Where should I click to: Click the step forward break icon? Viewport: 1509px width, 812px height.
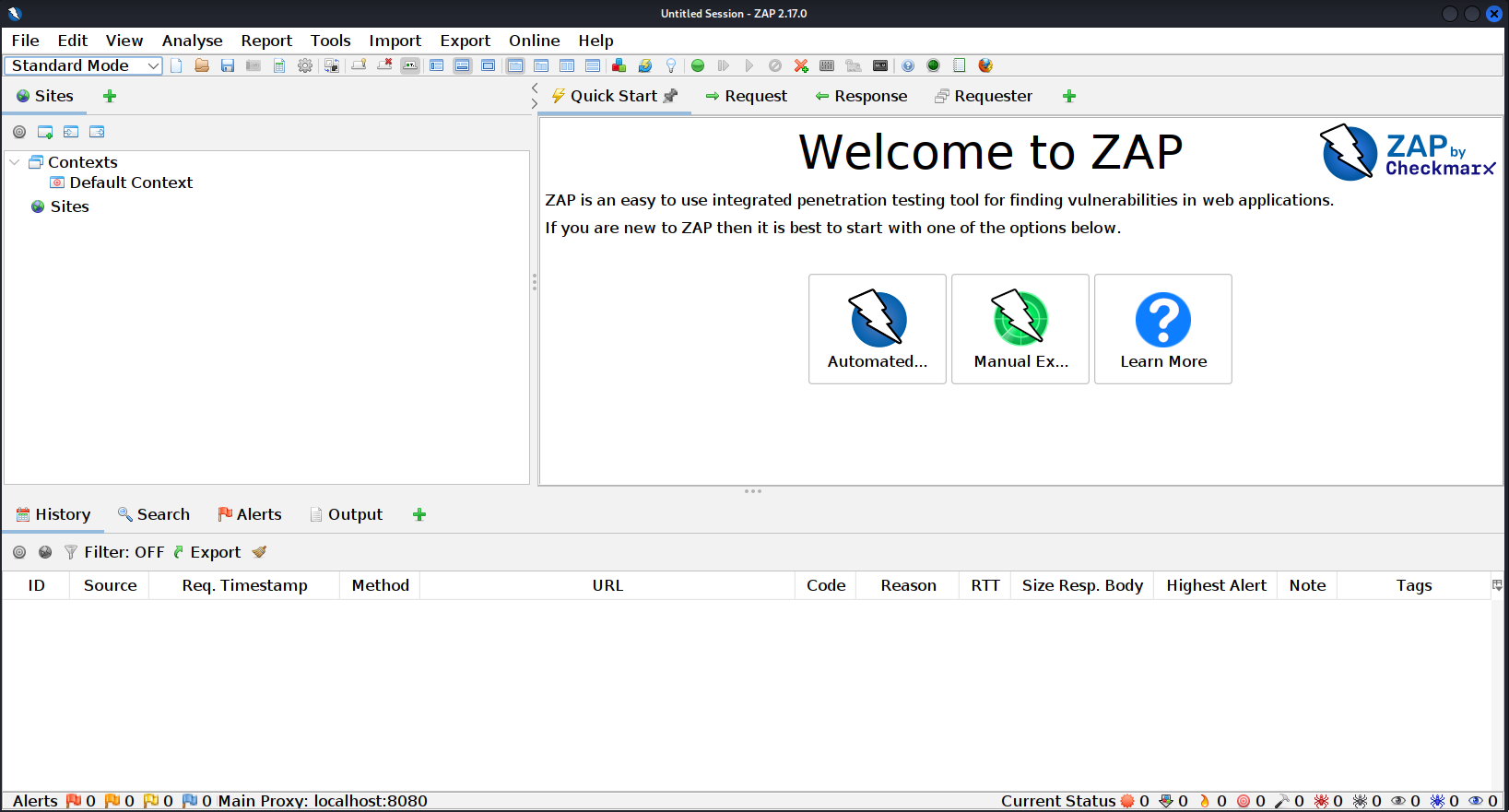click(724, 65)
